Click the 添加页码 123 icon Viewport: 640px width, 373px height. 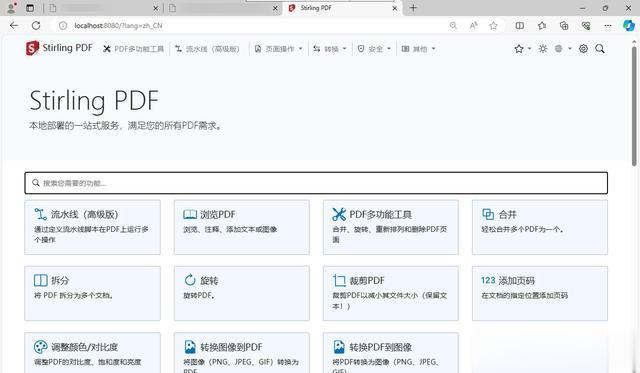tap(488, 280)
